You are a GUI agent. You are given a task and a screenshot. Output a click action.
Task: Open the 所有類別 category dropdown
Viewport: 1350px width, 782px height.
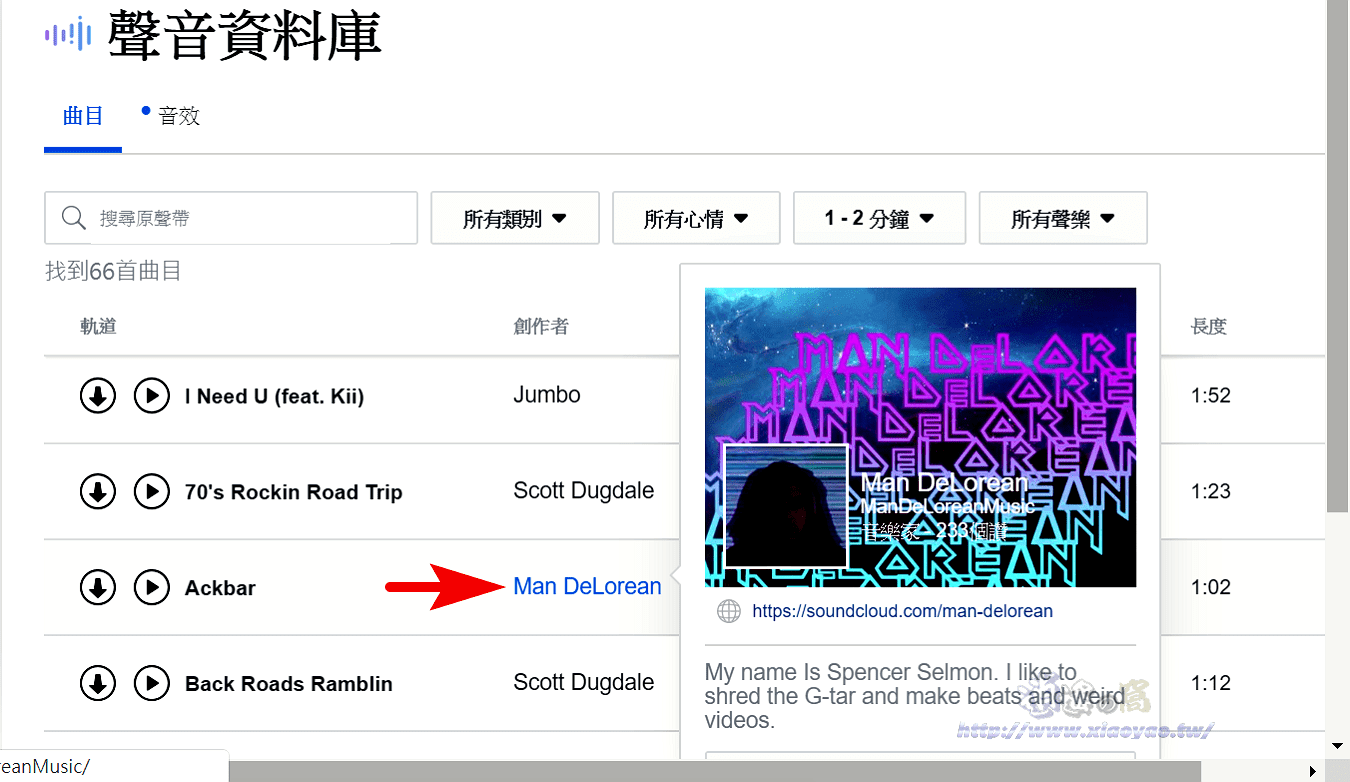tap(514, 217)
